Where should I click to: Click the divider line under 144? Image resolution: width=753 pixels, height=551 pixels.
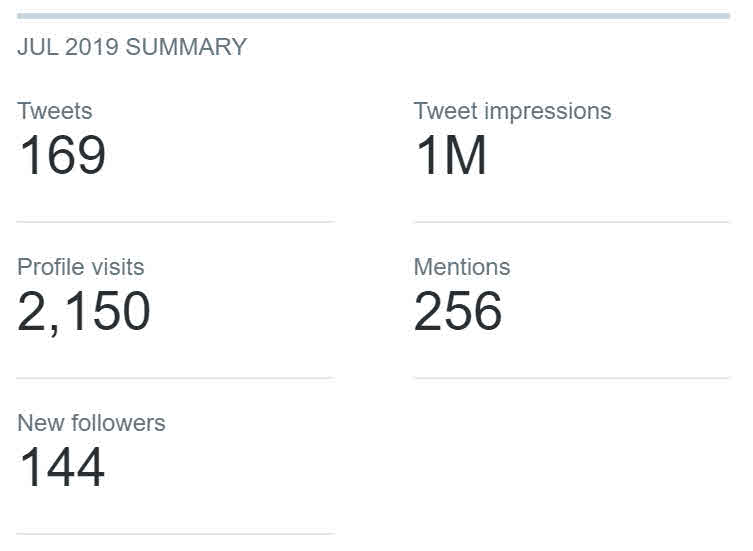coord(175,534)
